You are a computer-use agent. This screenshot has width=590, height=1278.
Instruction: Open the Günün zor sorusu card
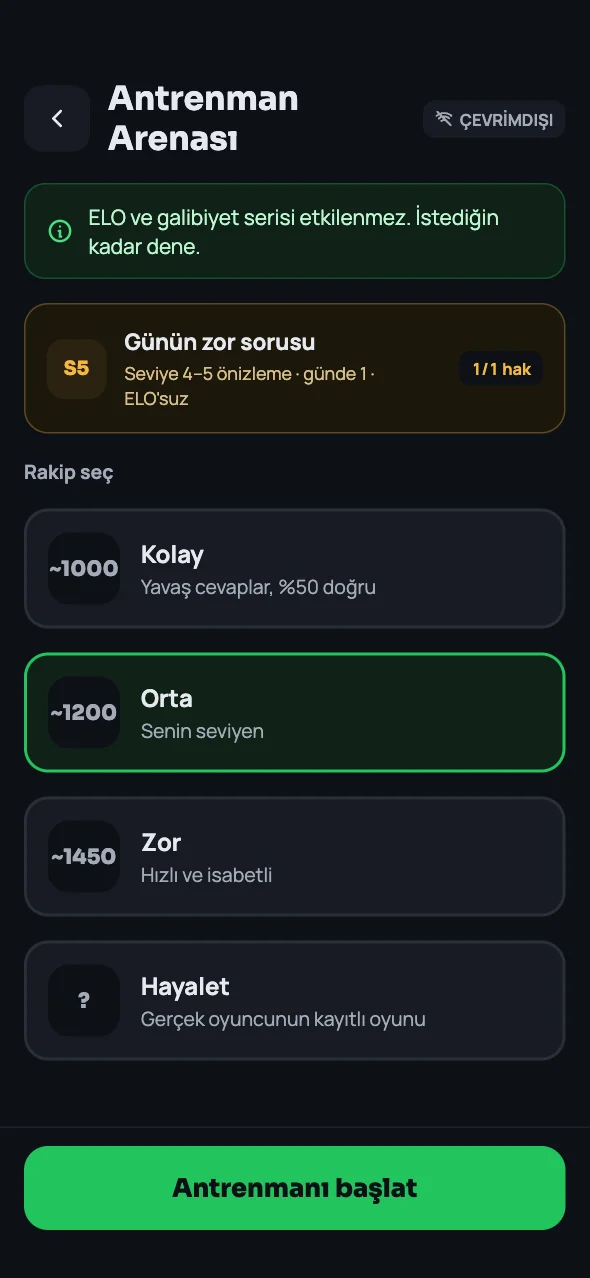coord(295,368)
